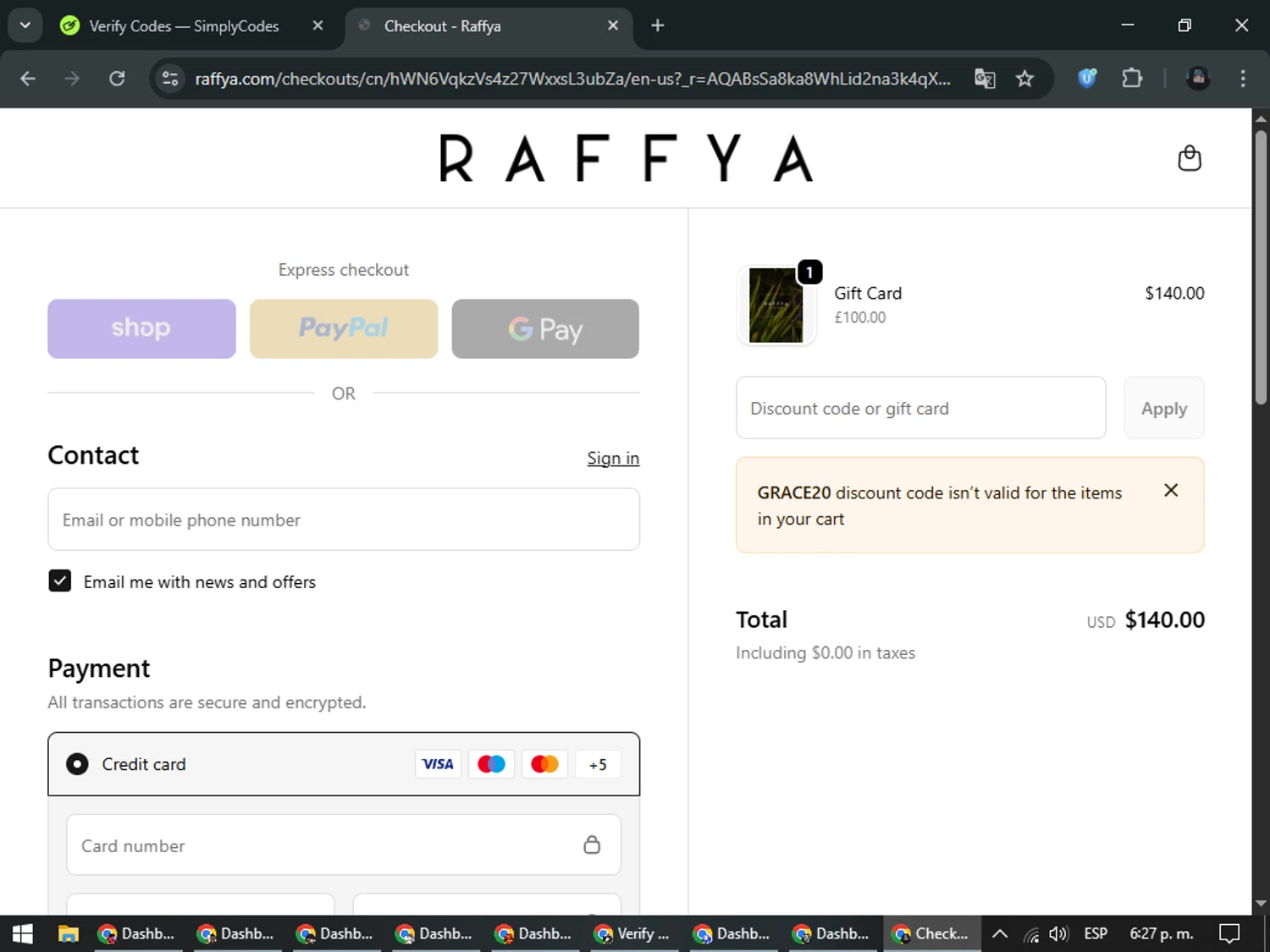Click the Google Translate page icon
Image resolution: width=1270 pixels, height=952 pixels.
pyautogui.click(x=985, y=79)
